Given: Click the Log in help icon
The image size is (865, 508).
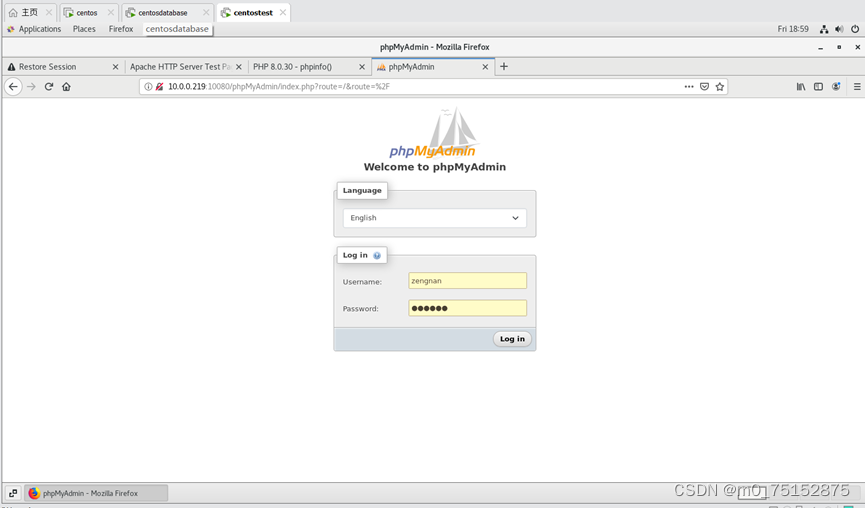Looking at the screenshot, I should point(377,255).
